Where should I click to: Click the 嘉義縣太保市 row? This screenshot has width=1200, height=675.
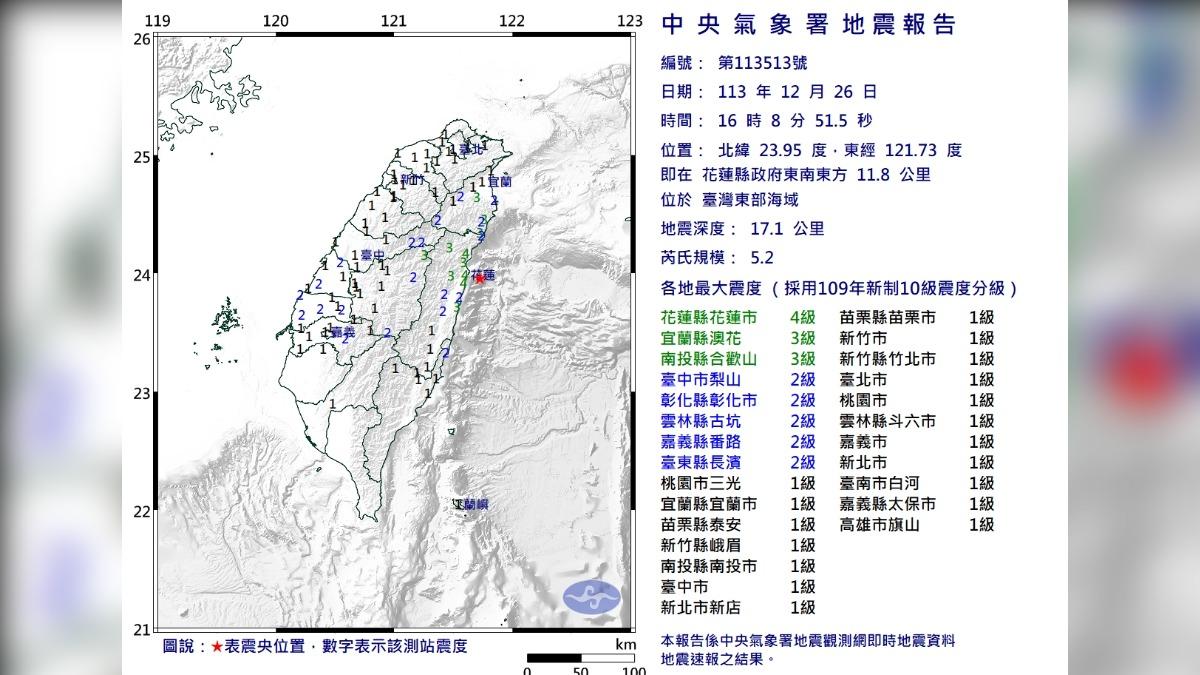point(917,504)
